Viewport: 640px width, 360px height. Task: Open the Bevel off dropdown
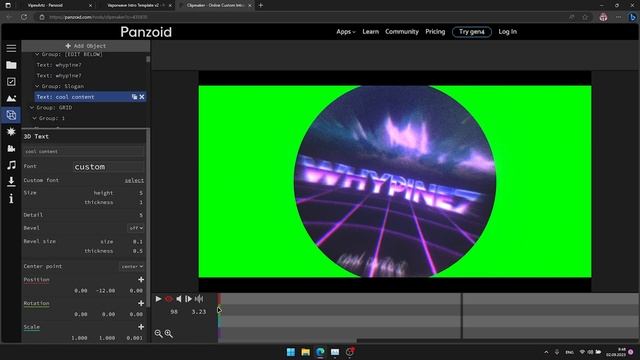coord(136,228)
